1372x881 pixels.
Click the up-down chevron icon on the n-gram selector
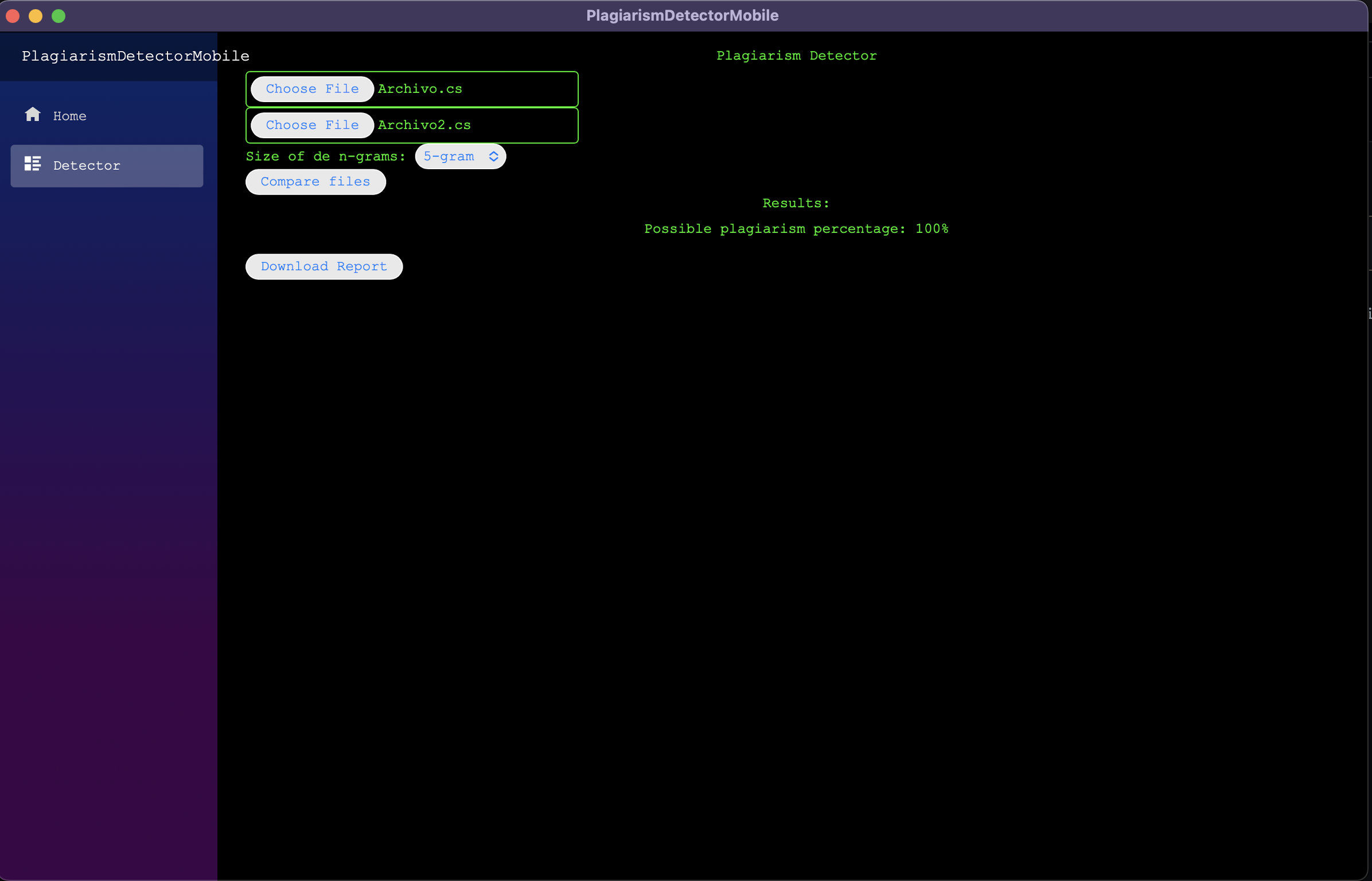tap(493, 156)
